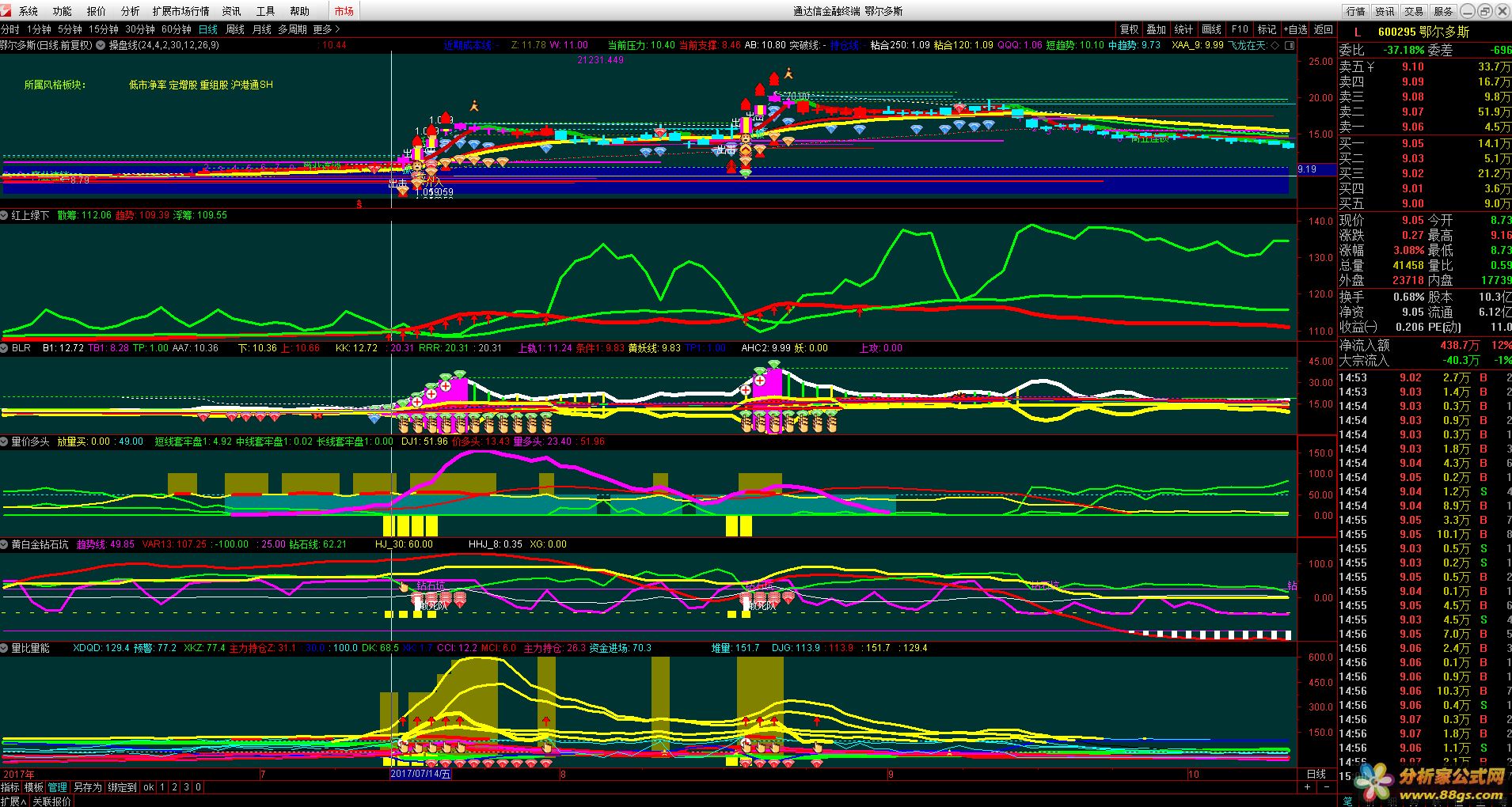Open the 分析 menu
This screenshot has width=1512, height=807.
(x=130, y=11)
